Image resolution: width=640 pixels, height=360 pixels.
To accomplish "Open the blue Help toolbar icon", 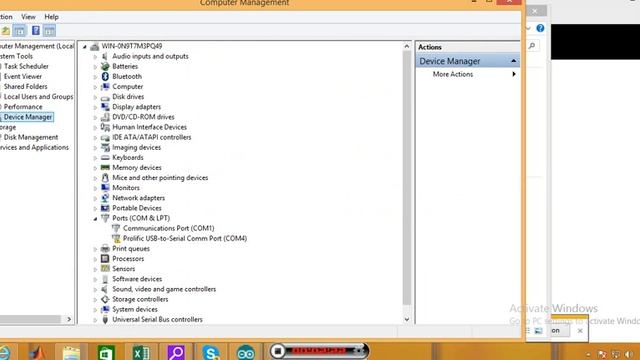I will click(x=36, y=31).
